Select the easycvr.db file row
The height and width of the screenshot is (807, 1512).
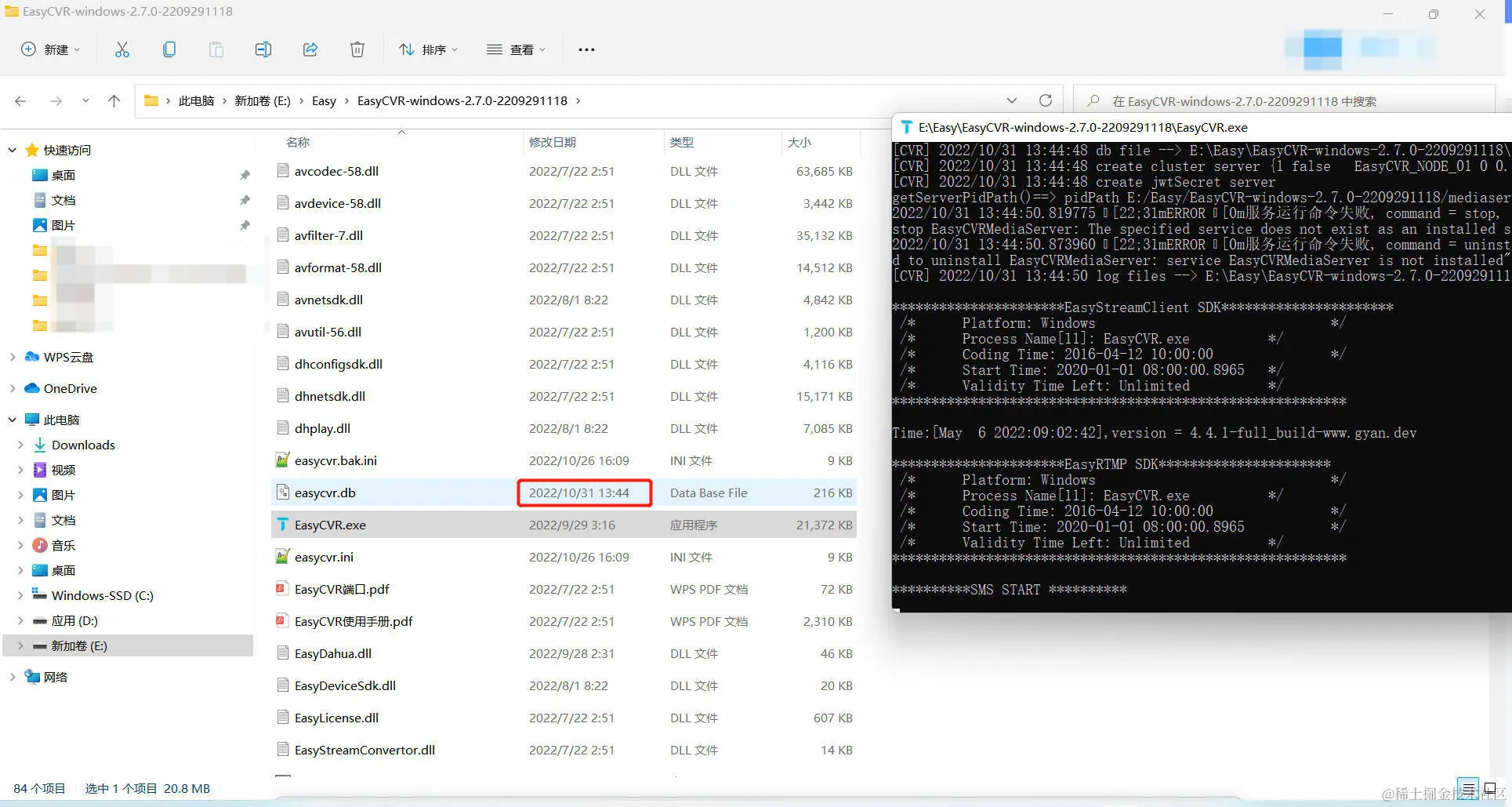[564, 493]
